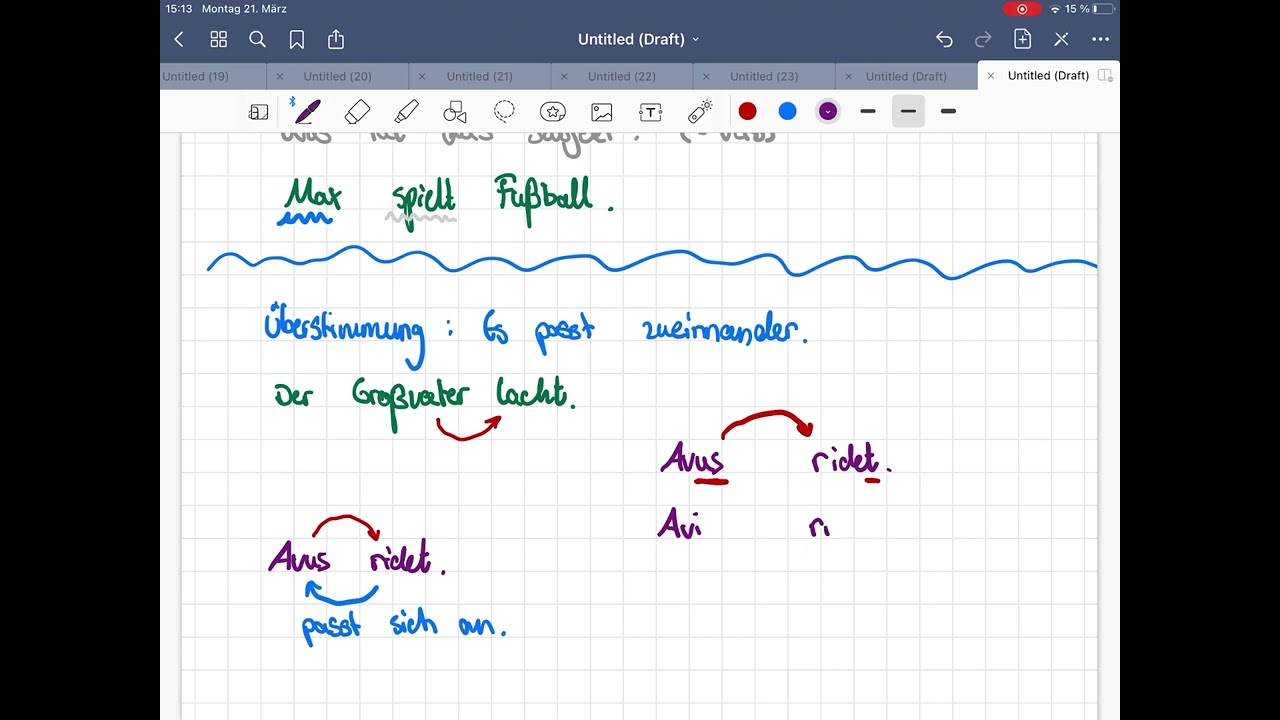The width and height of the screenshot is (1280, 720).
Task: Undo the last stroke
Action: click(944, 39)
